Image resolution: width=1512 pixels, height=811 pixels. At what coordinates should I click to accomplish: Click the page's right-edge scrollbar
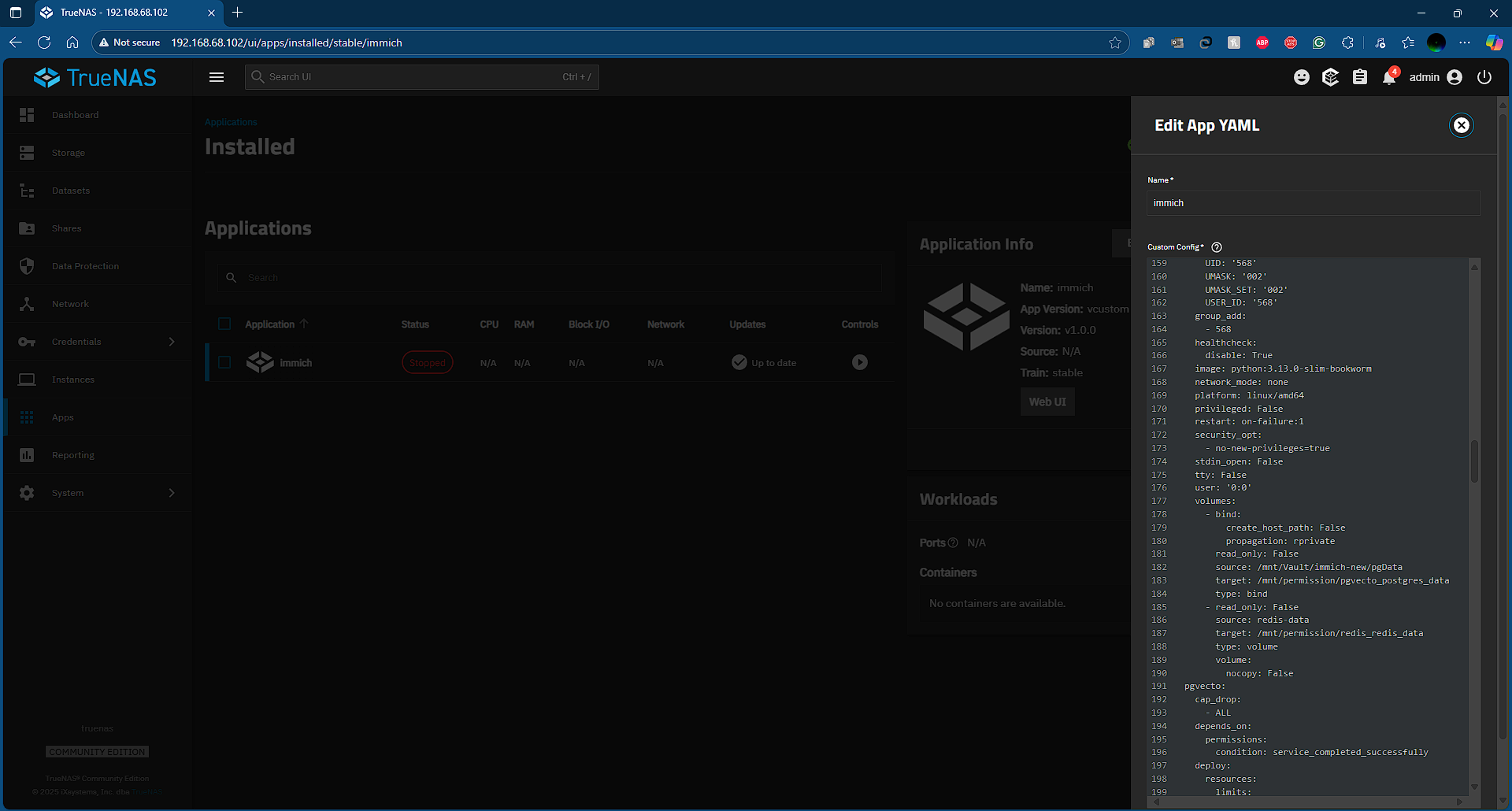1503,425
